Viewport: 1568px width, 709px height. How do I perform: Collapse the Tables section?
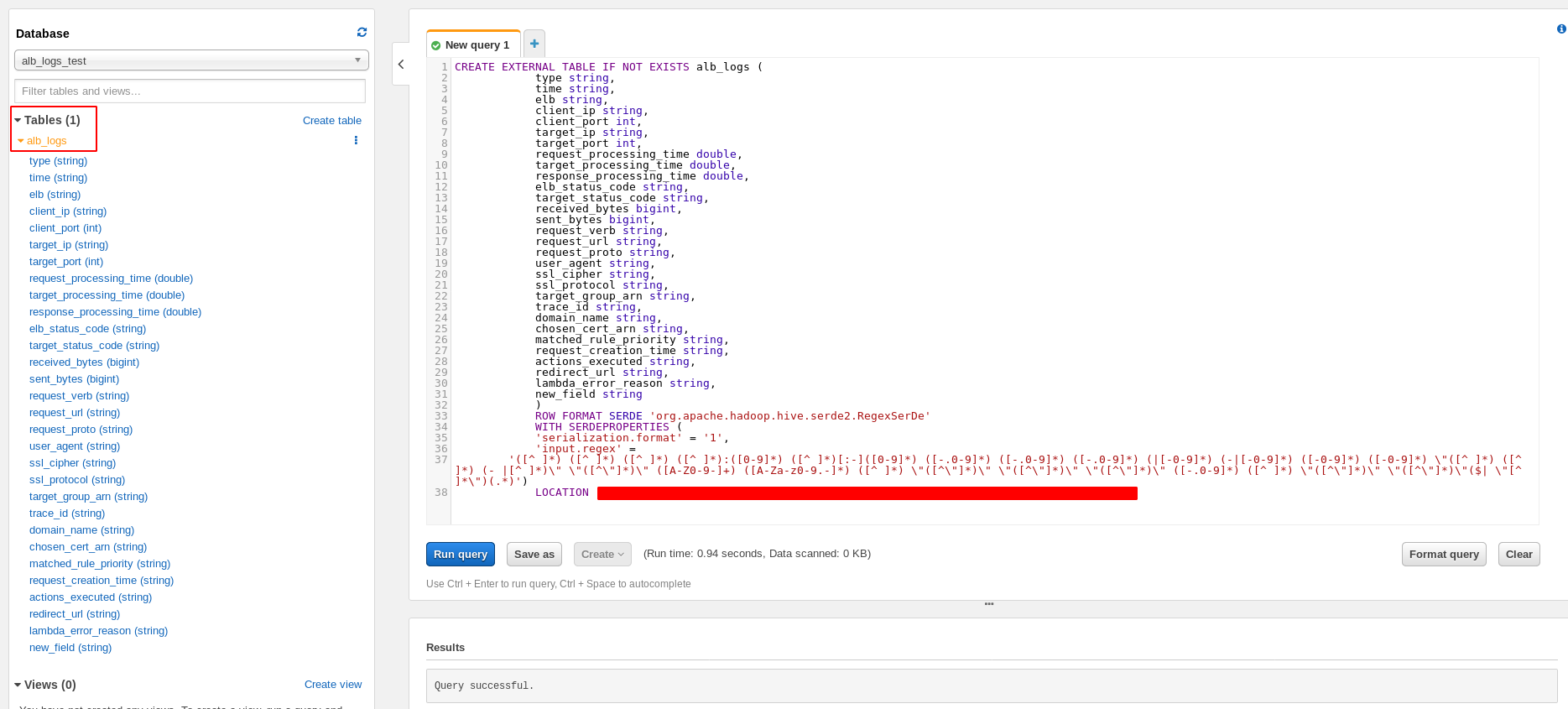click(18, 121)
